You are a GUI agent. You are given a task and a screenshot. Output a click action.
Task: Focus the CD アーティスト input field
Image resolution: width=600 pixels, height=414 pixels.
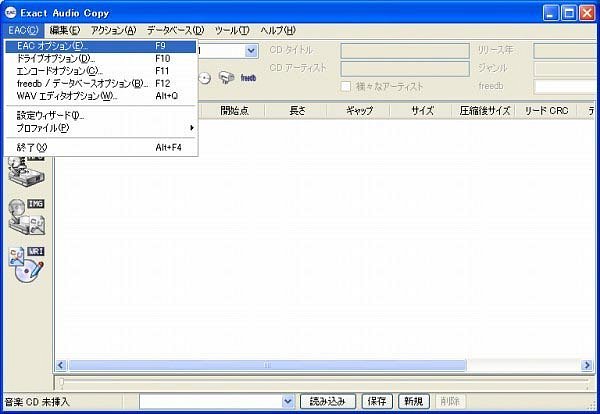(x=405, y=69)
